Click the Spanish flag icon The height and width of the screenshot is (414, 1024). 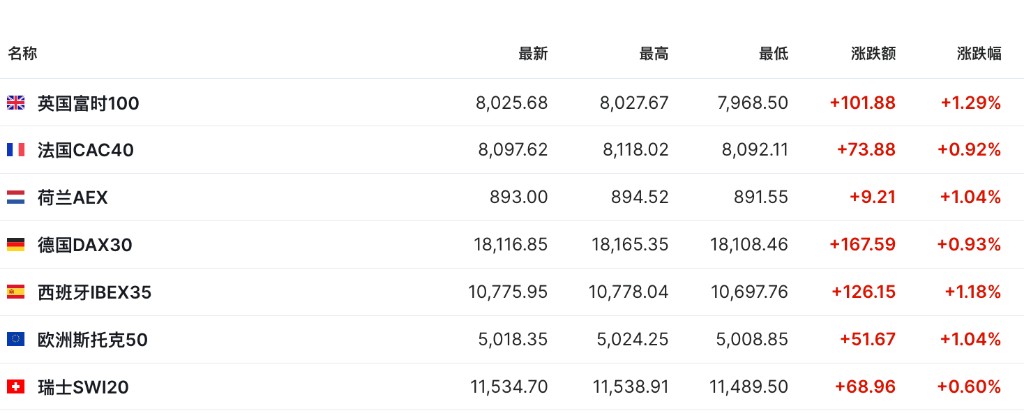tap(16, 292)
